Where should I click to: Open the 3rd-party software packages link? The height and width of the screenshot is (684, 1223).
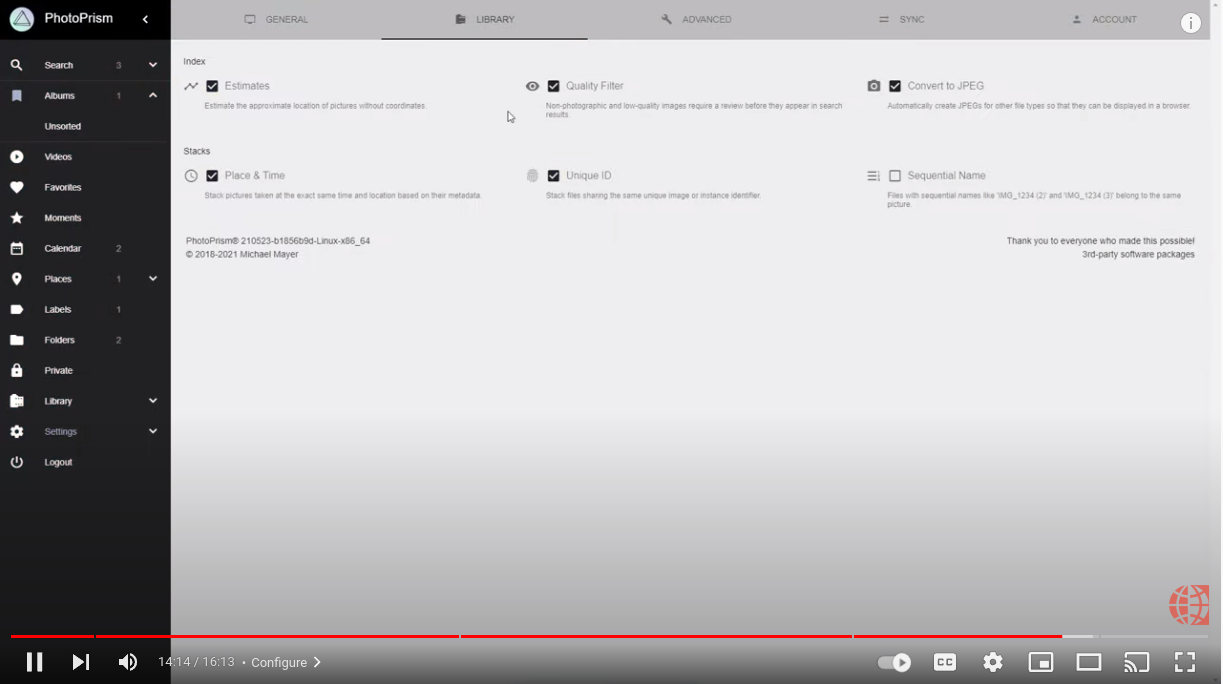click(x=1138, y=255)
